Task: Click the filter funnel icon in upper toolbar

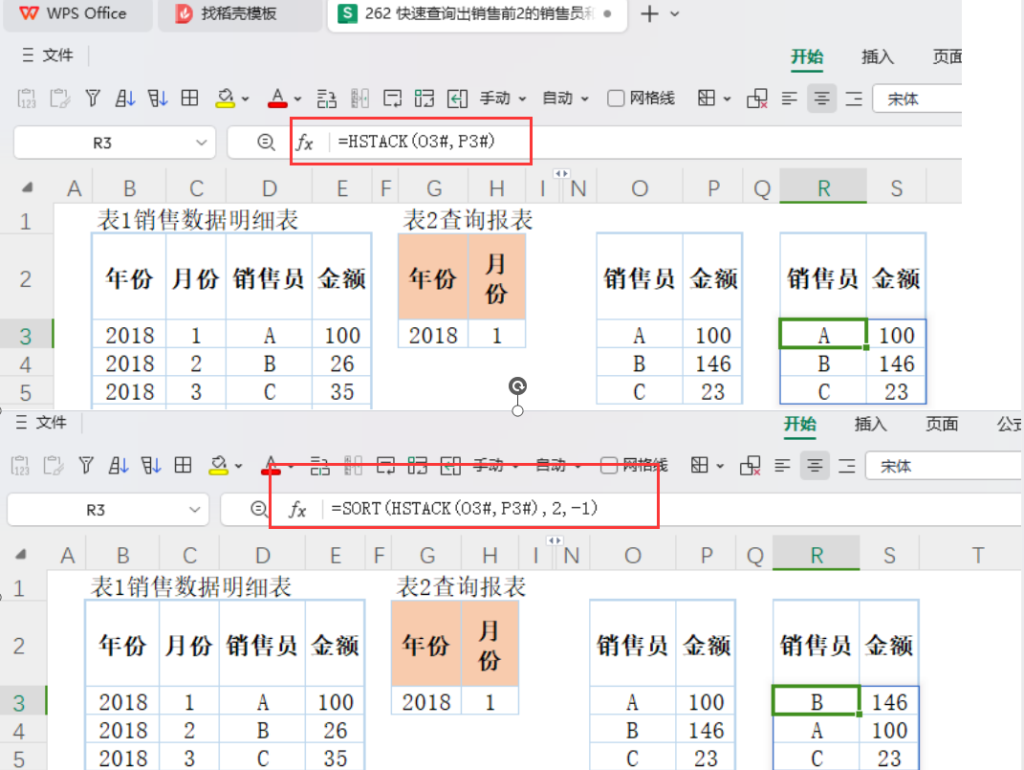Action: click(93, 99)
